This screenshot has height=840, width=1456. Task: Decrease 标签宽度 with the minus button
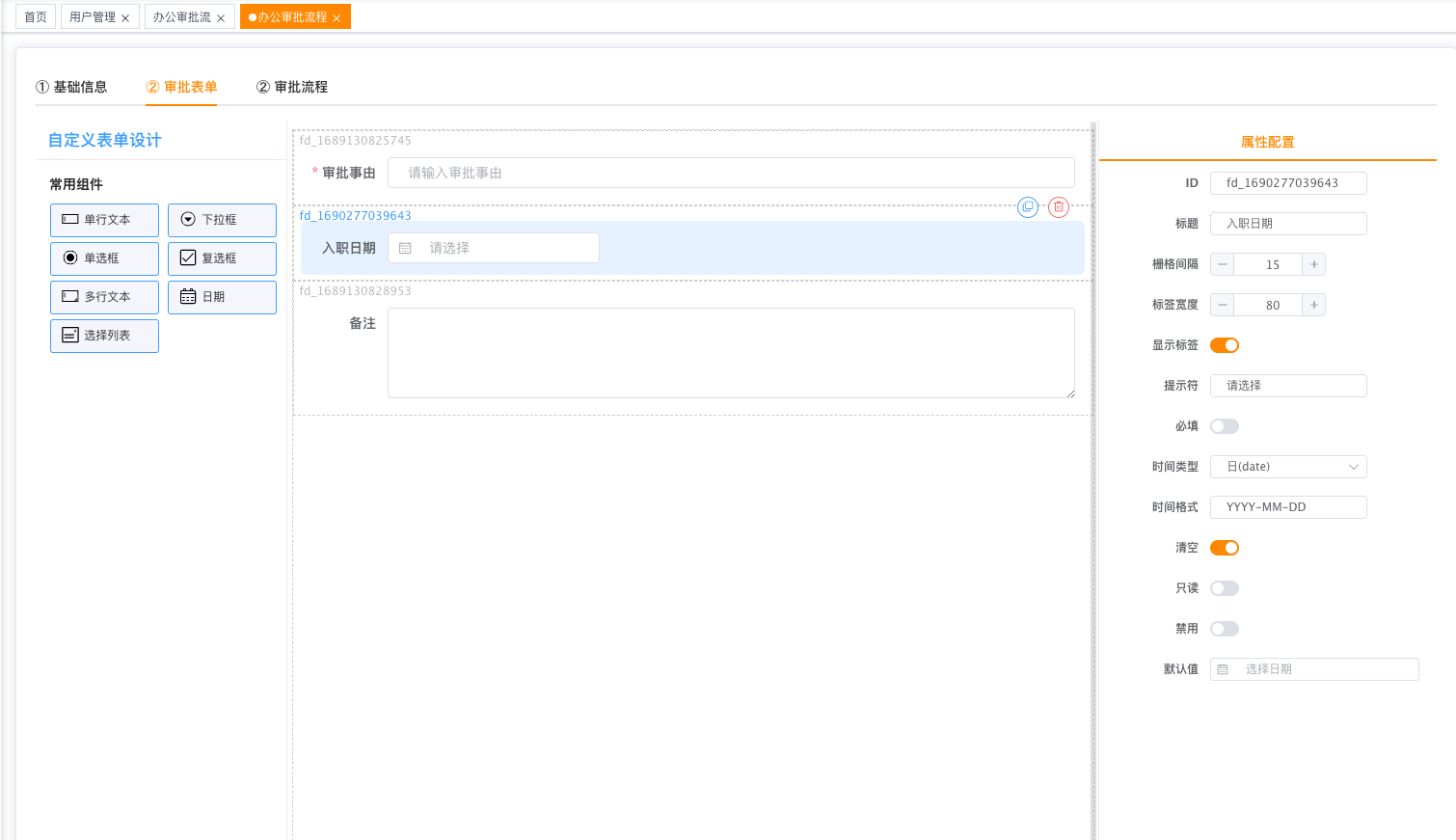tap(1223, 305)
